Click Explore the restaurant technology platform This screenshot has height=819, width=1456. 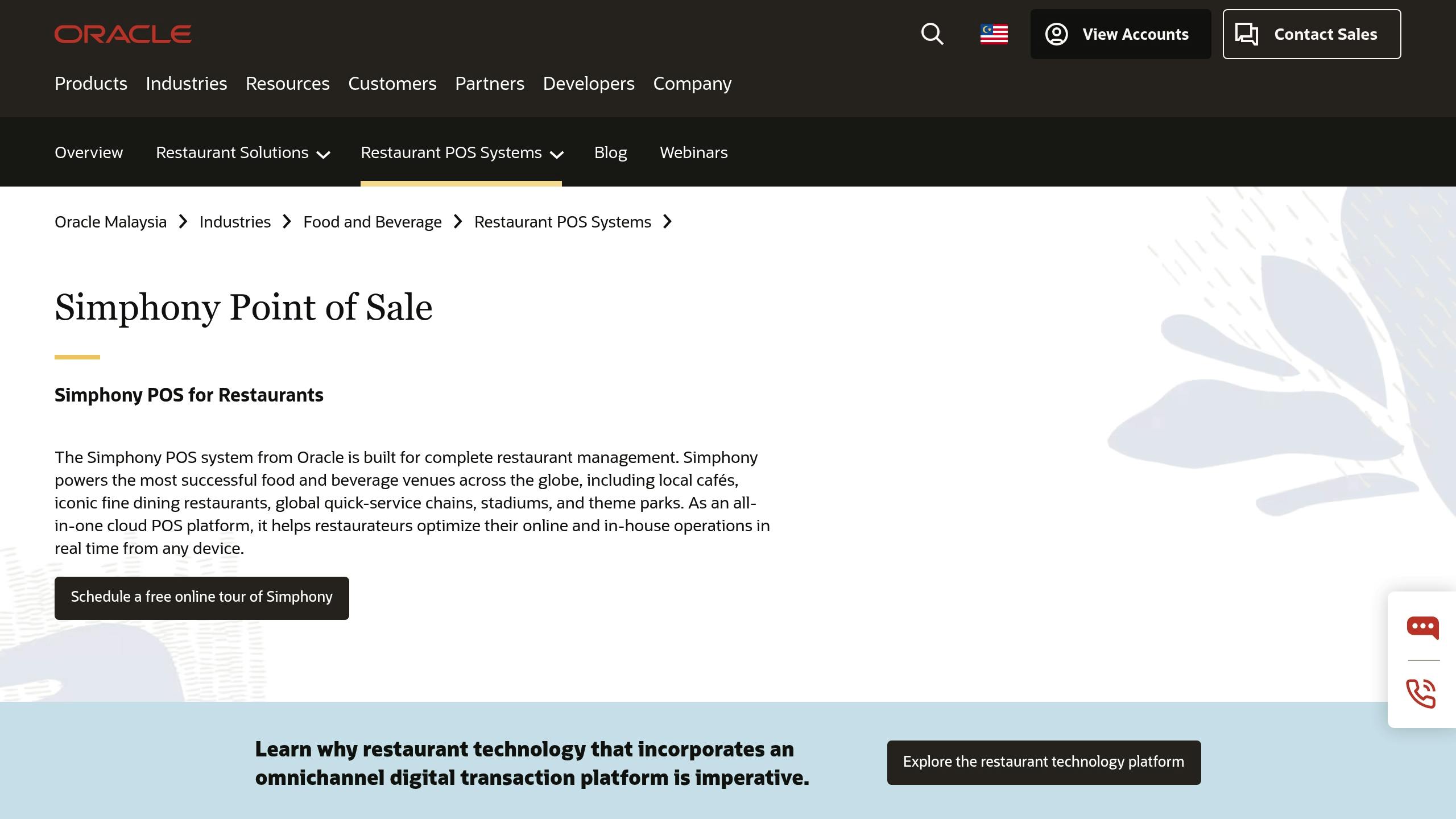click(x=1044, y=762)
